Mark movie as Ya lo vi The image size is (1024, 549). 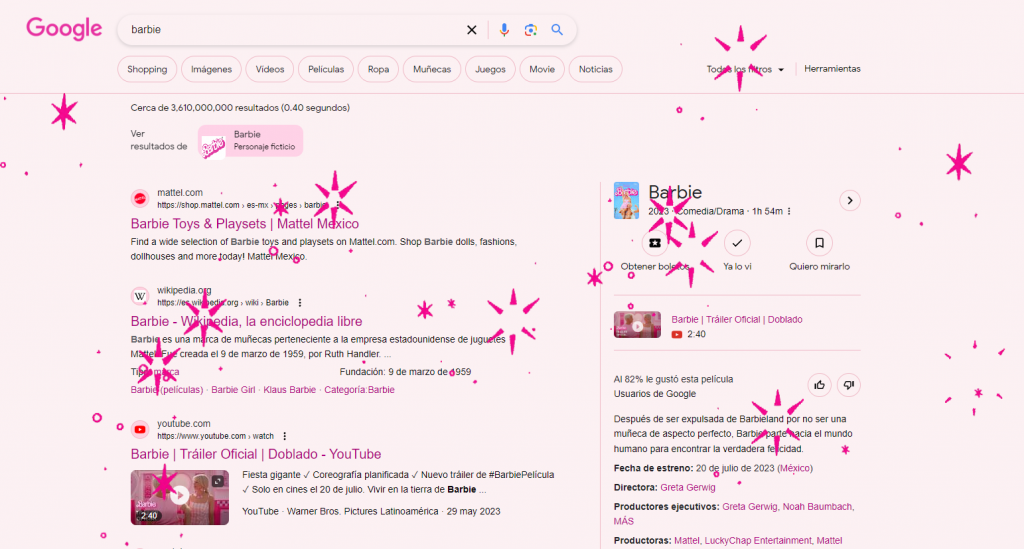tap(737, 243)
